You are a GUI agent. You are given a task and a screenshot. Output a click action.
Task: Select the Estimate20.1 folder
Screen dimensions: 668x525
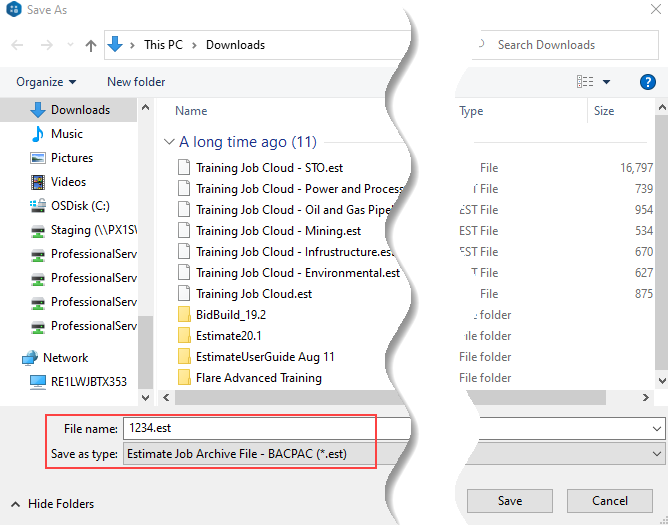229,336
